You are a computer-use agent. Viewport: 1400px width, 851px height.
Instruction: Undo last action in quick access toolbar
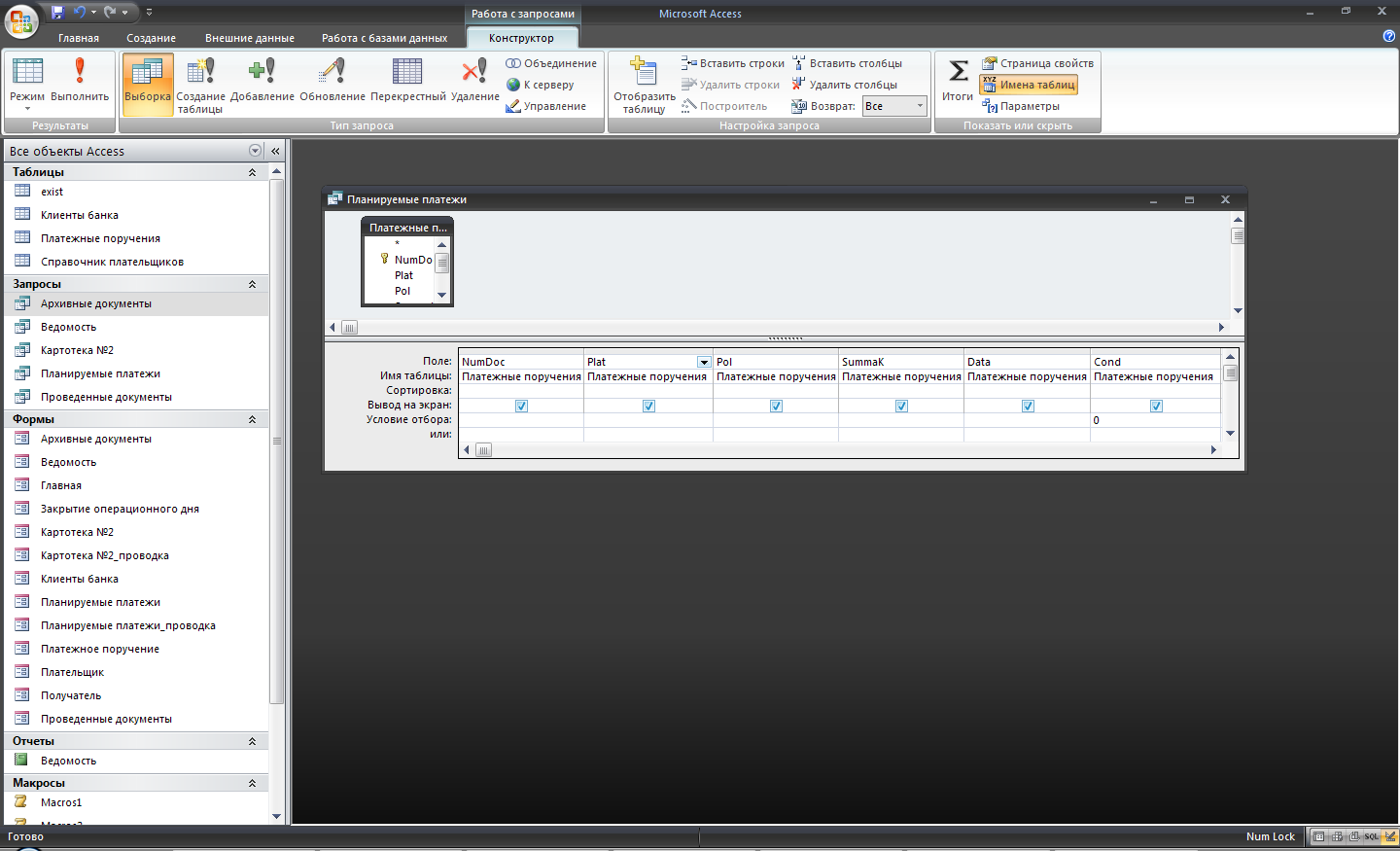pos(79,12)
